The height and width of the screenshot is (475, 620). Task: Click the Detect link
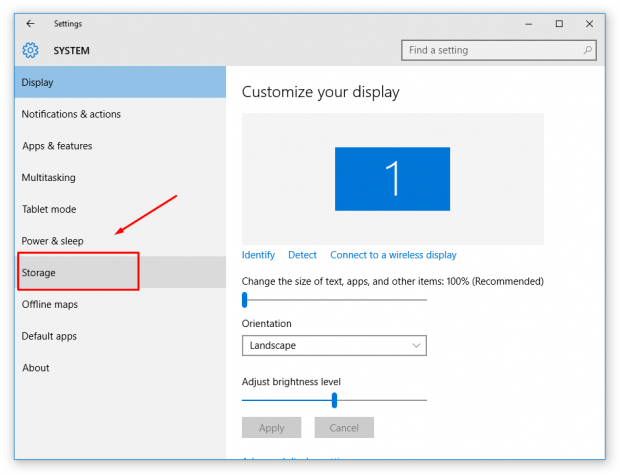(x=302, y=255)
